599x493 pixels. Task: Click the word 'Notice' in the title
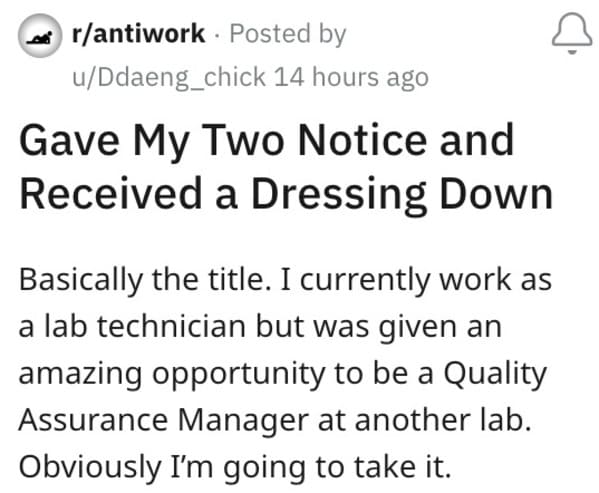point(362,140)
